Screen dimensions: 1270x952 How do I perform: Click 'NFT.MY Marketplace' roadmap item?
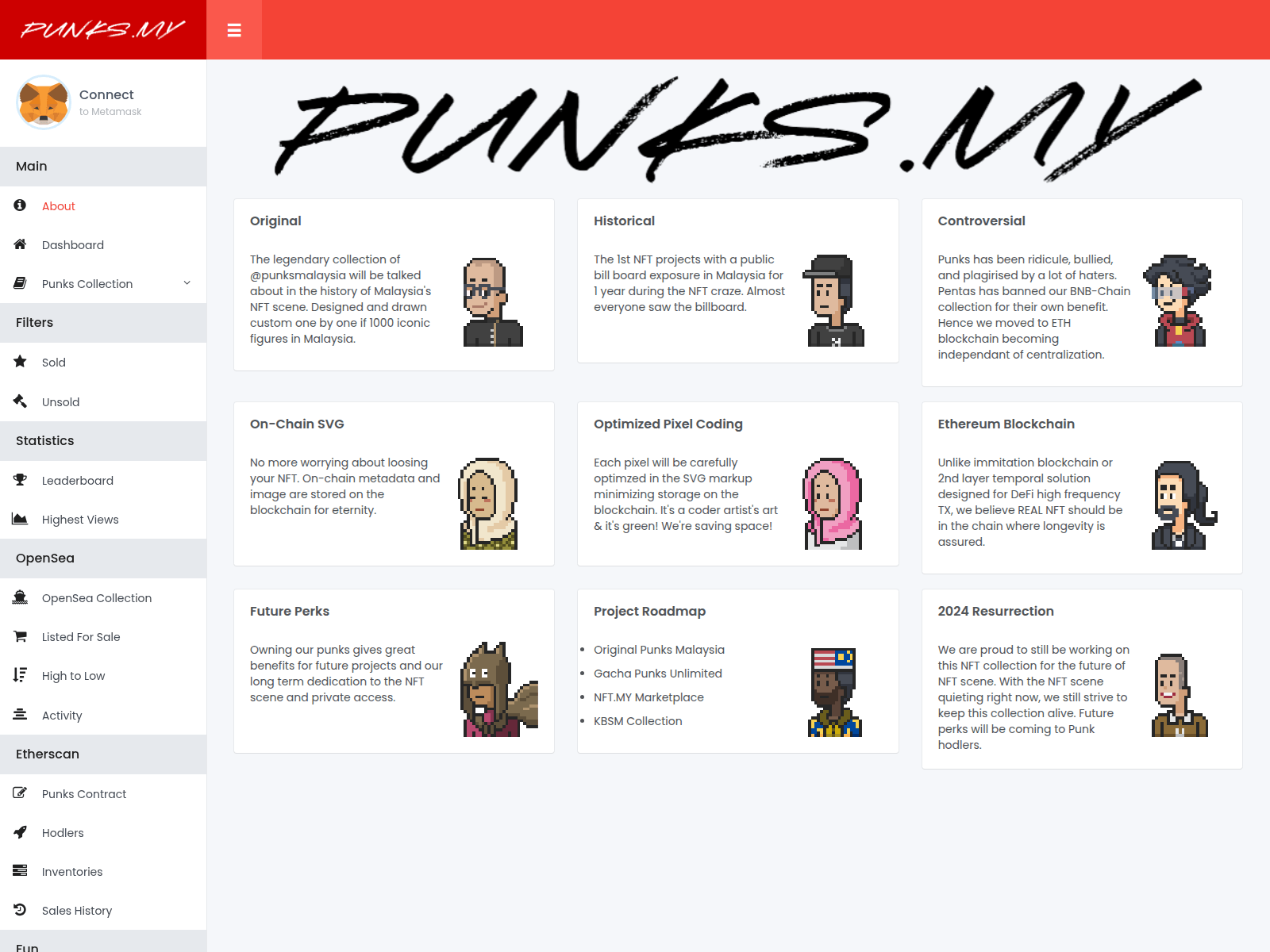click(x=648, y=697)
